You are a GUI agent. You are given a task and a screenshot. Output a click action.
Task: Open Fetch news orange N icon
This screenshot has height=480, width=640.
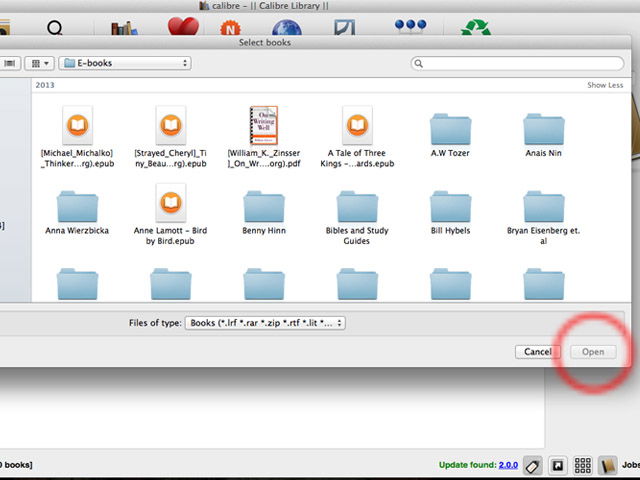pyautogui.click(x=231, y=28)
